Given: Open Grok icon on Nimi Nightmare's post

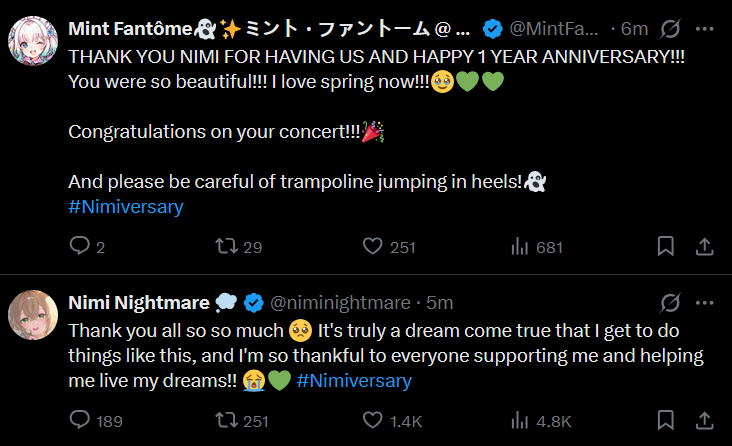Looking at the screenshot, I should click(670, 302).
